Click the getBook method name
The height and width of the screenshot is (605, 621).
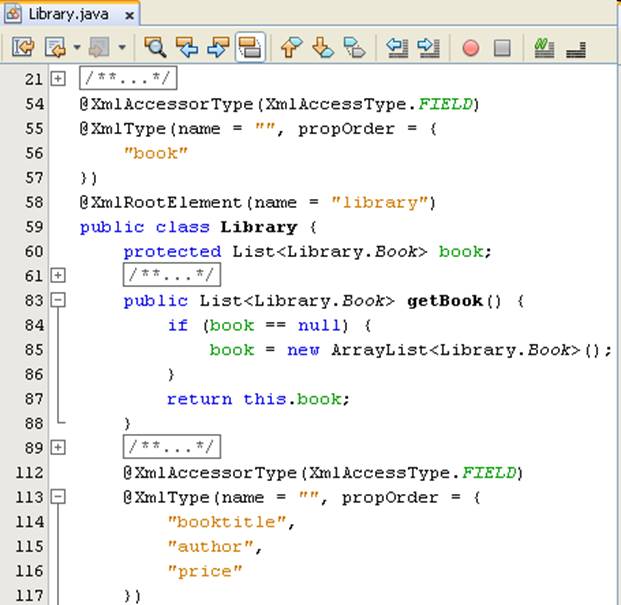(445, 301)
